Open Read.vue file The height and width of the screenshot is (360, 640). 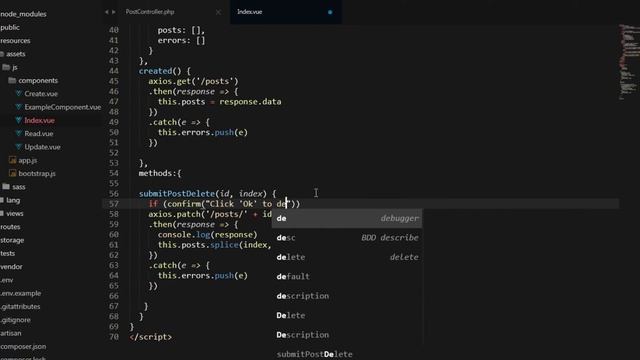pos(38,133)
